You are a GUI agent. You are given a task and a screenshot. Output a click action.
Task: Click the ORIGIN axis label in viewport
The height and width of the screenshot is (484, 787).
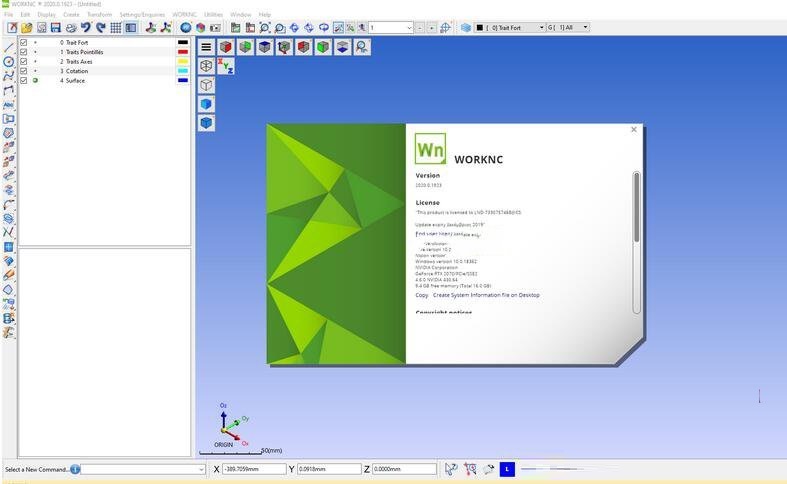click(x=223, y=445)
